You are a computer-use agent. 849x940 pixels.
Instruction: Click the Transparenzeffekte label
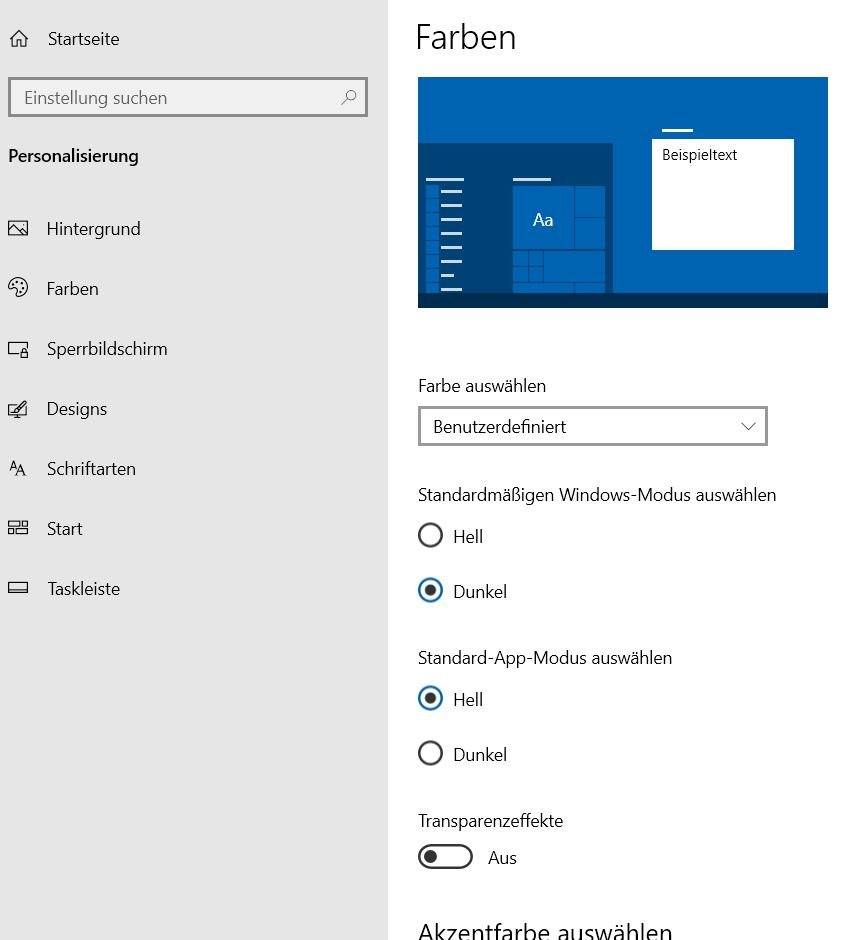[490, 821]
